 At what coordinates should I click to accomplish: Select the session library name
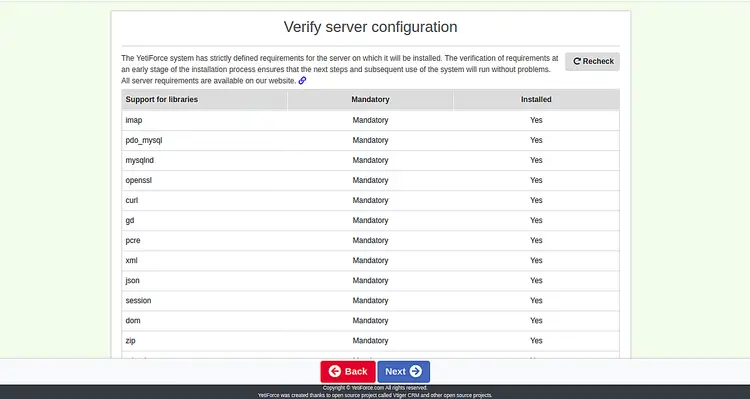[138, 301]
